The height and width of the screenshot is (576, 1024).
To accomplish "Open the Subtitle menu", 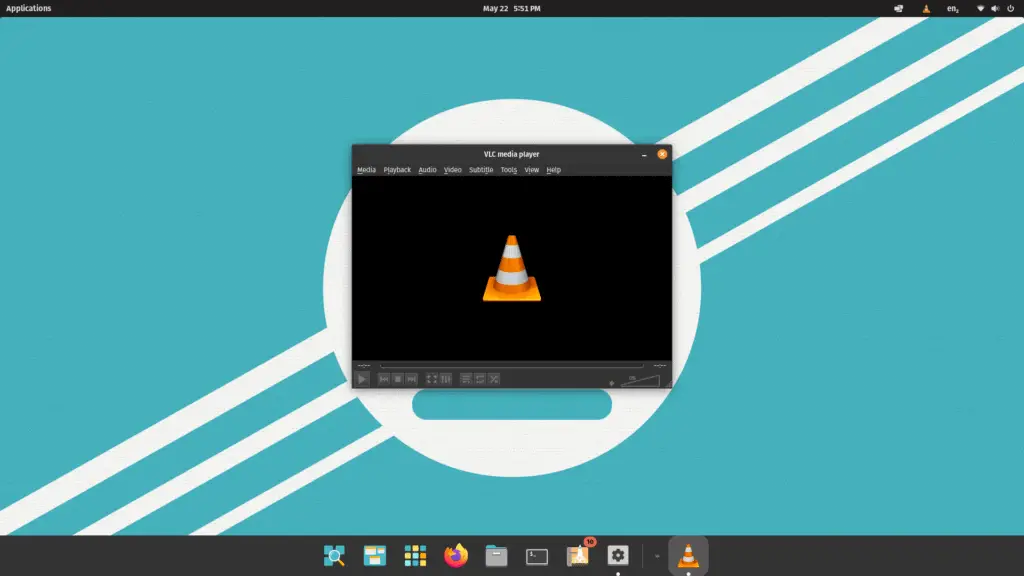I will 481,170.
